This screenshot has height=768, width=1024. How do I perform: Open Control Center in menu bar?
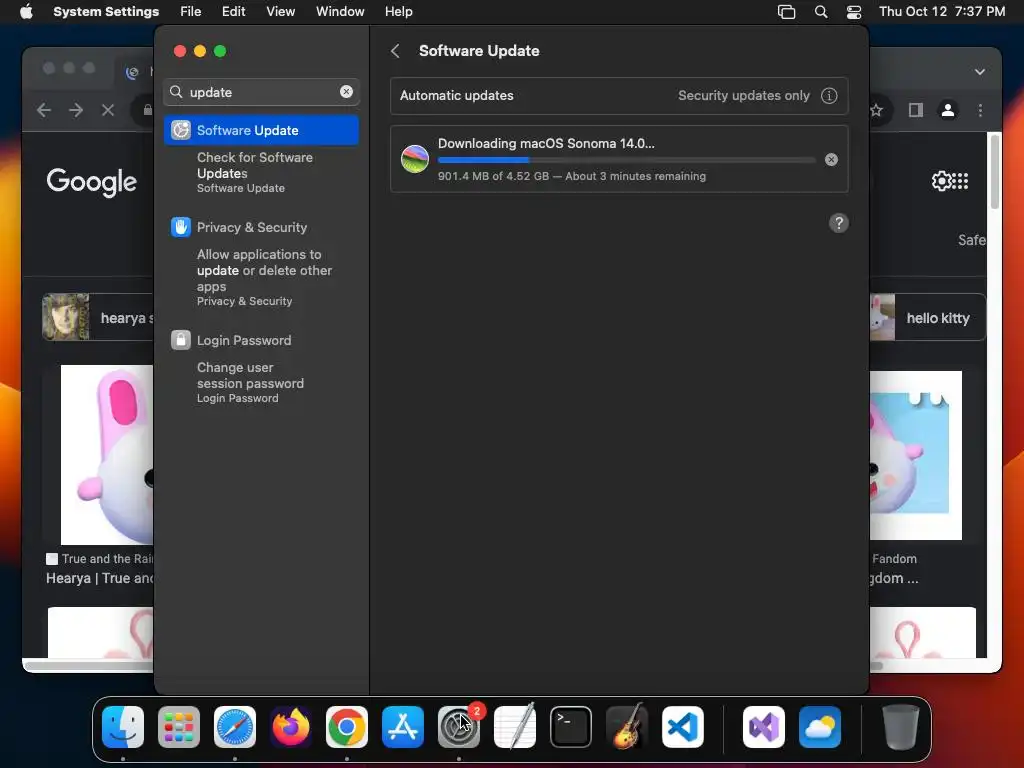[854, 12]
